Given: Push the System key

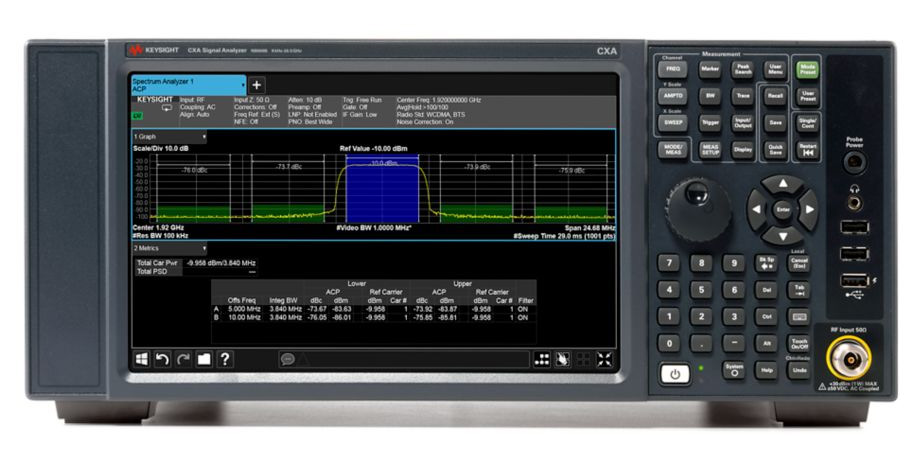Looking at the screenshot, I should pos(734,370).
